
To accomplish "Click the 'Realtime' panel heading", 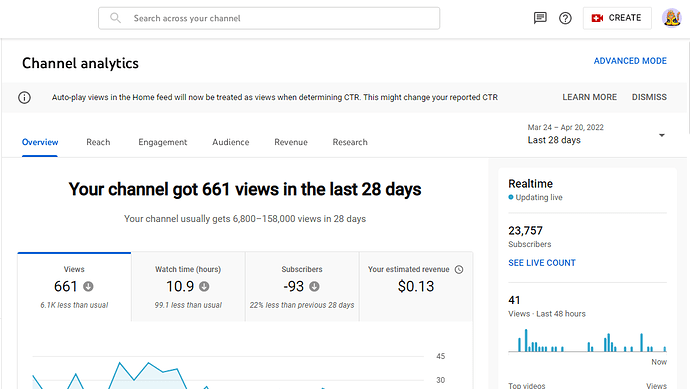I will click(x=530, y=183).
